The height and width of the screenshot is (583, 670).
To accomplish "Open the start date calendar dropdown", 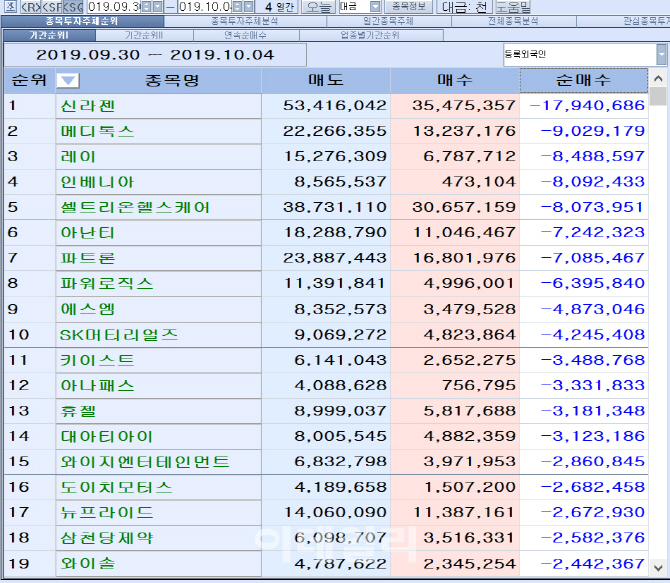I will (x=158, y=7).
